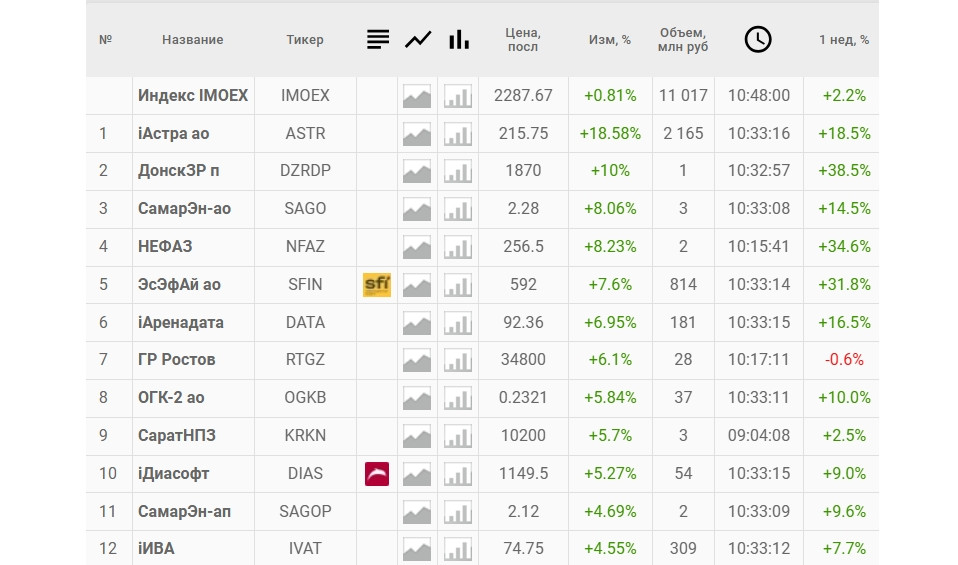Image resolution: width=958 pixels, height=565 pixels.
Task: Sort by Объем, млн руб header
Action: pos(683,40)
